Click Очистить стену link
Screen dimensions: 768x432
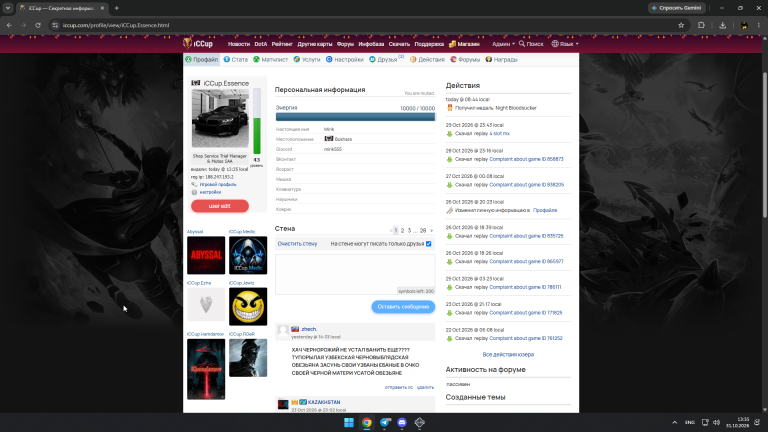pyautogui.click(x=297, y=243)
